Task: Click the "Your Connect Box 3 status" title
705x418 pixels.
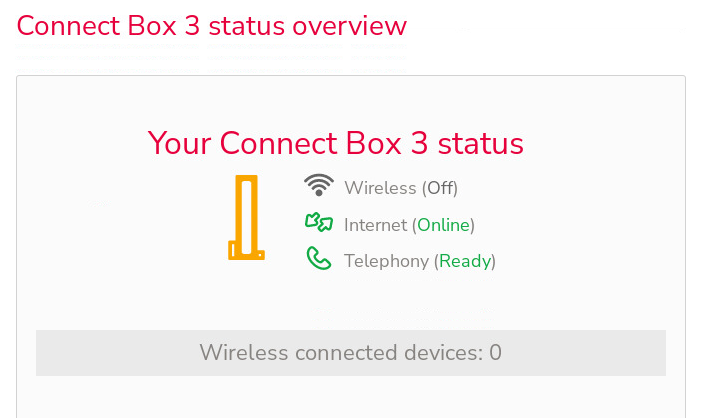Action: tap(335, 143)
